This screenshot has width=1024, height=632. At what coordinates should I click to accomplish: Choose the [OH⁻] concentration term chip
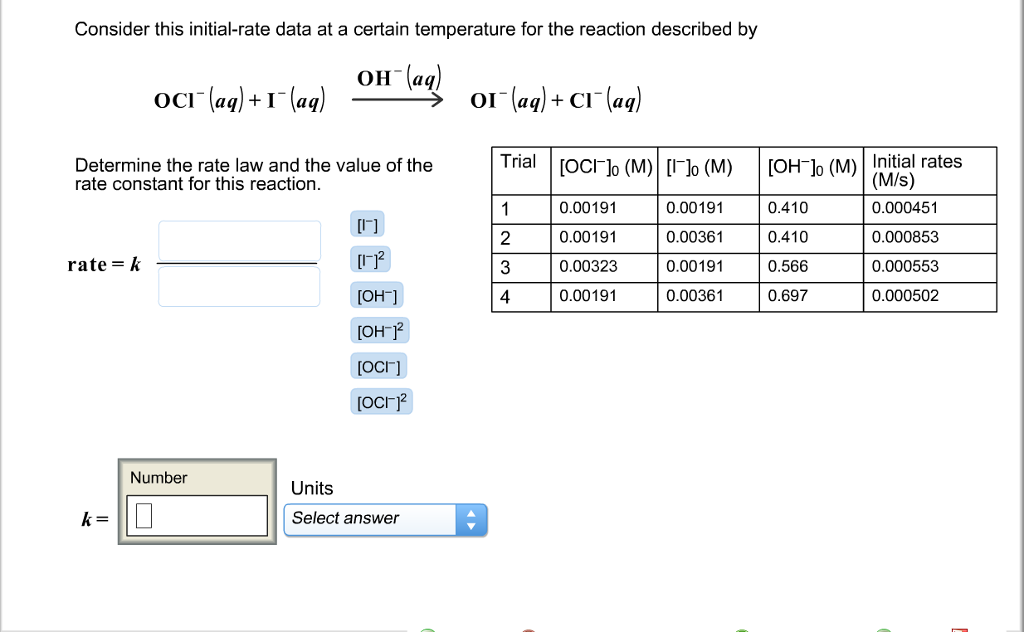[376, 296]
